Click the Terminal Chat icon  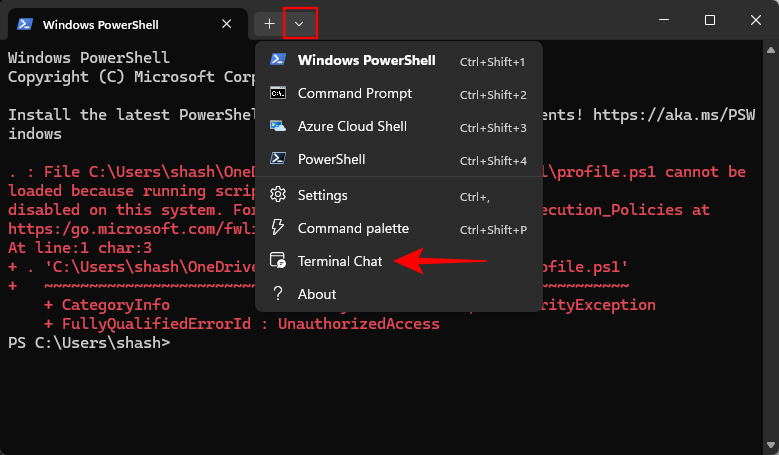pos(279,262)
